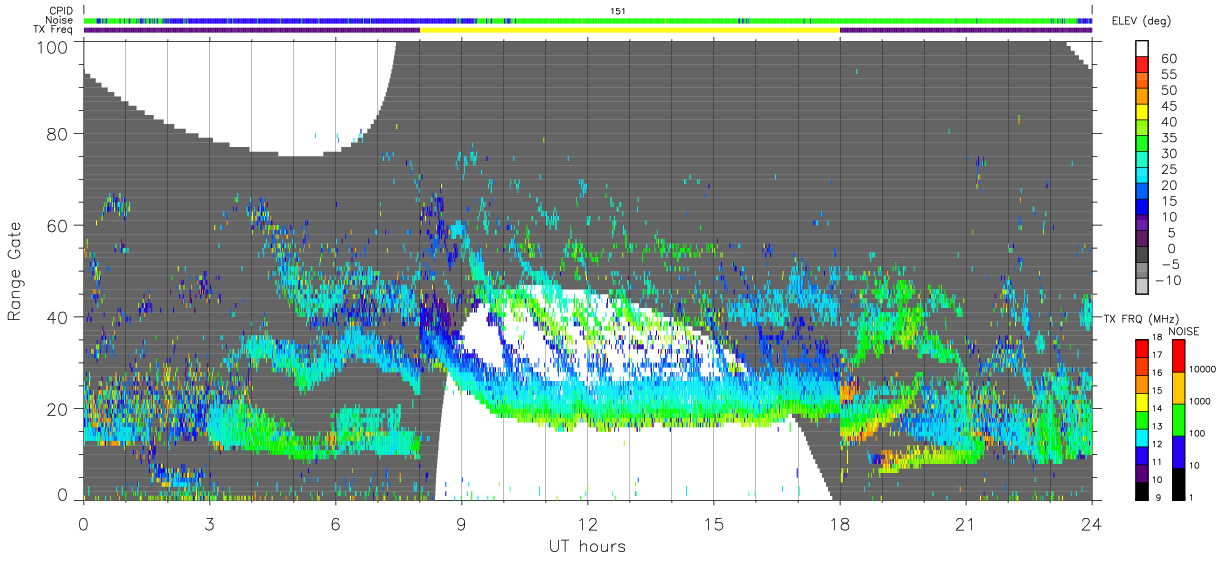
Task: Click the '16' tick on TX FRQ bar
Action: (x=1156, y=373)
